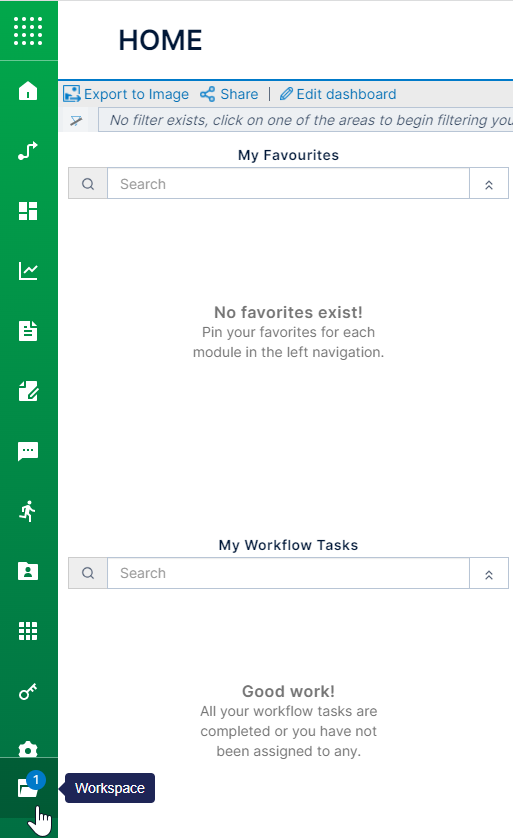This screenshot has width=513, height=838.
Task: Open the key access icon
Action: (x=28, y=692)
